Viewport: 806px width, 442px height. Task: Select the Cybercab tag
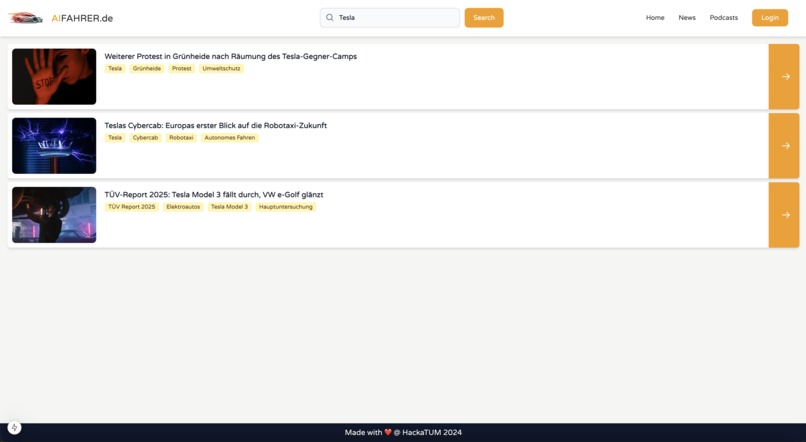pyautogui.click(x=145, y=138)
